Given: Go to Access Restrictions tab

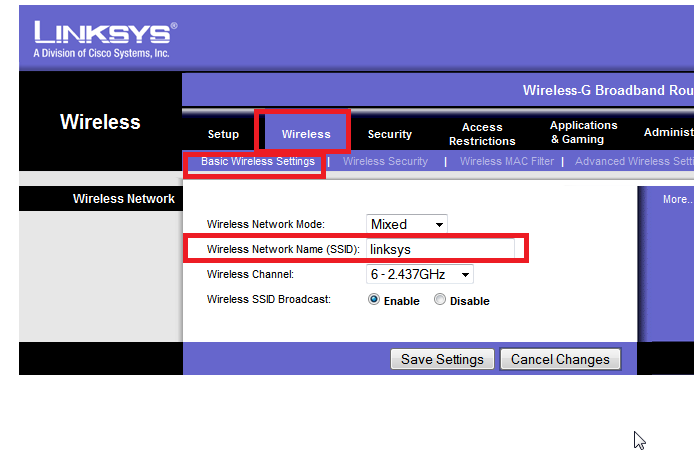Looking at the screenshot, I should [x=482, y=134].
